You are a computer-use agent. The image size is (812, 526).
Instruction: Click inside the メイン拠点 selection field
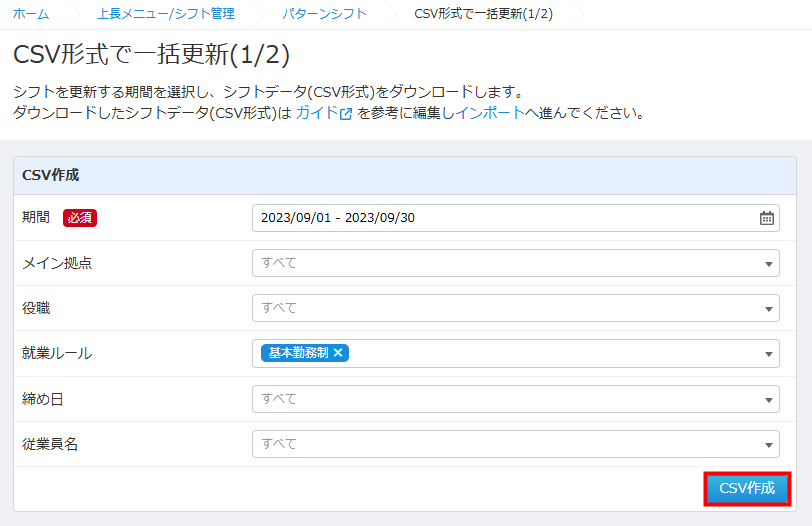[x=500, y=263]
